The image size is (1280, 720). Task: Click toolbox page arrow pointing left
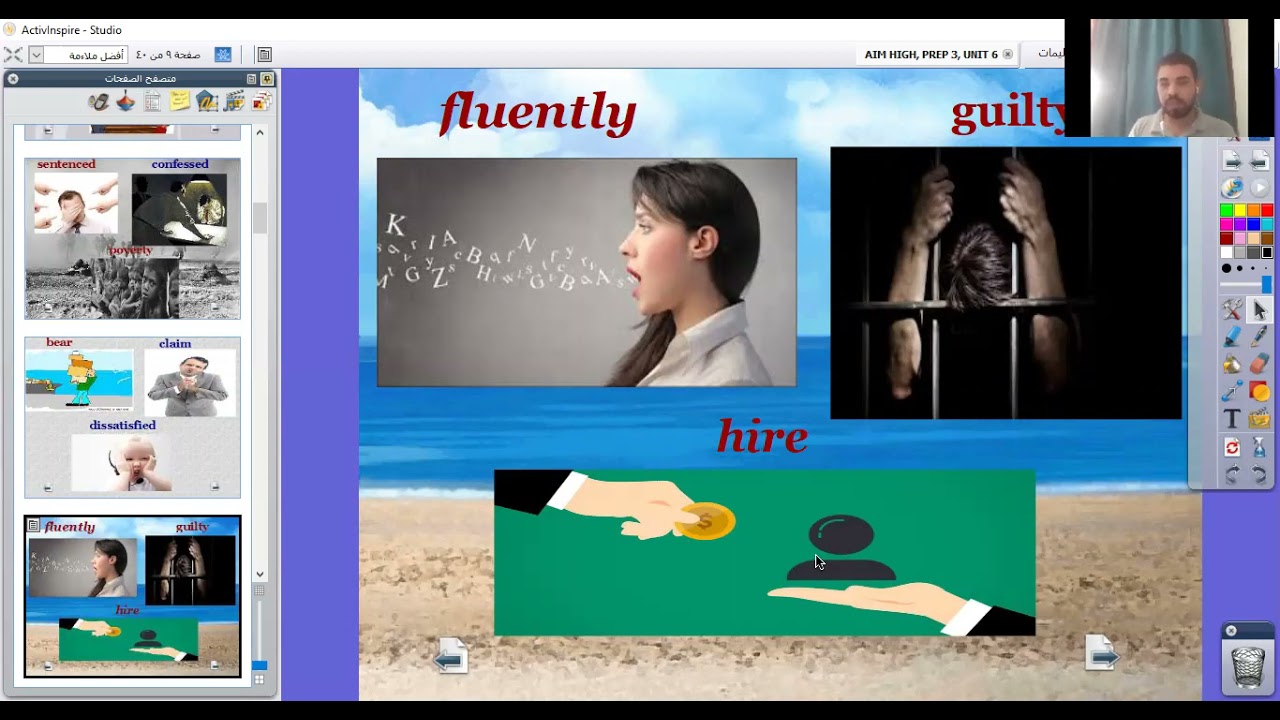(1259, 160)
